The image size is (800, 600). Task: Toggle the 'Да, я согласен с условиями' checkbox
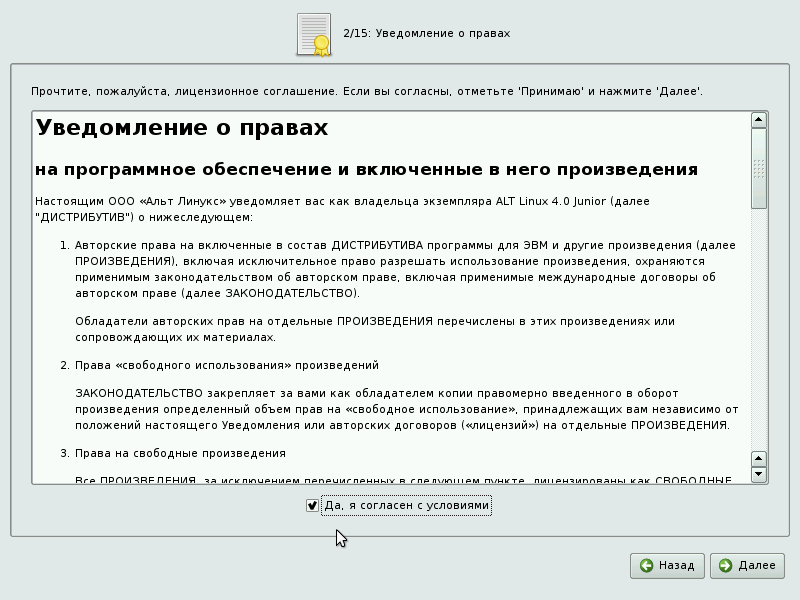[312, 506]
